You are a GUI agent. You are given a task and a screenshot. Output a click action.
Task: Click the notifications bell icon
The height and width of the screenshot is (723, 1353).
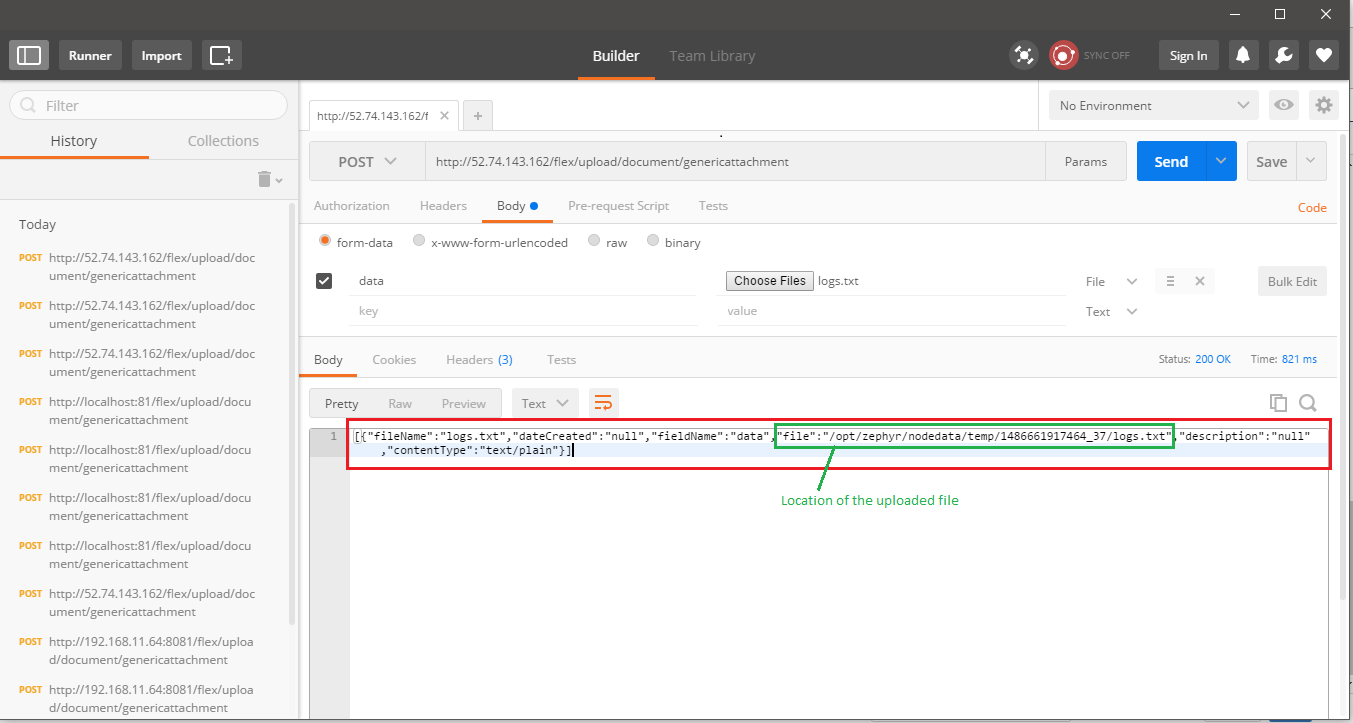click(x=1243, y=55)
